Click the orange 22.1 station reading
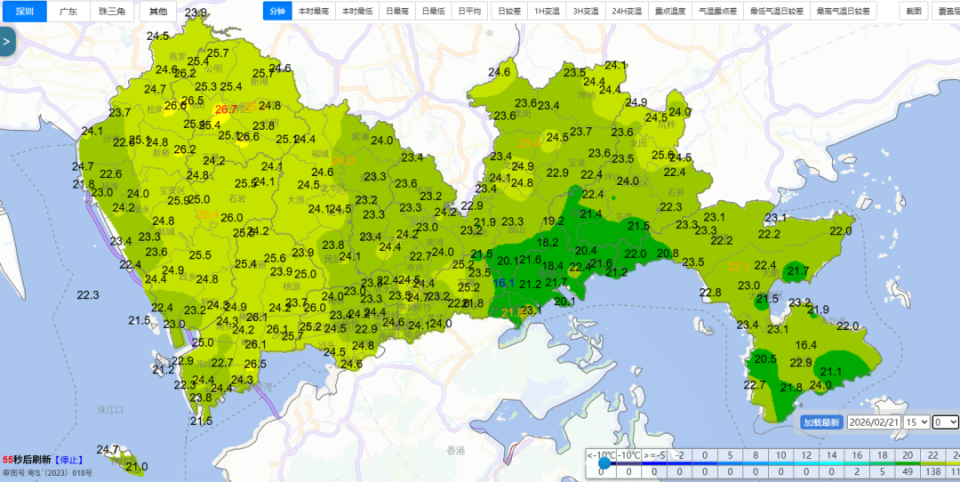 738,267
